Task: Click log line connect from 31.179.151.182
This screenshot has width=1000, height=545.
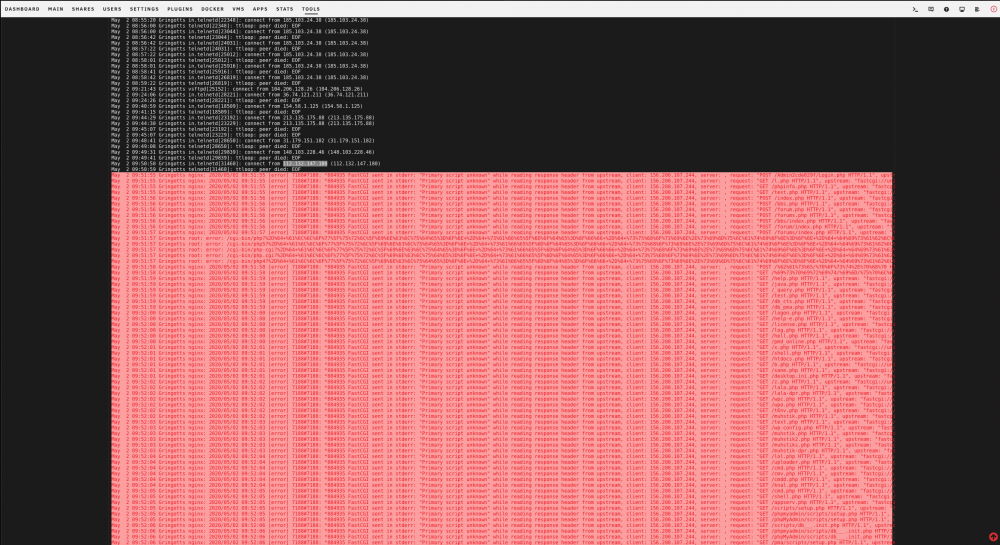Action: (242, 141)
